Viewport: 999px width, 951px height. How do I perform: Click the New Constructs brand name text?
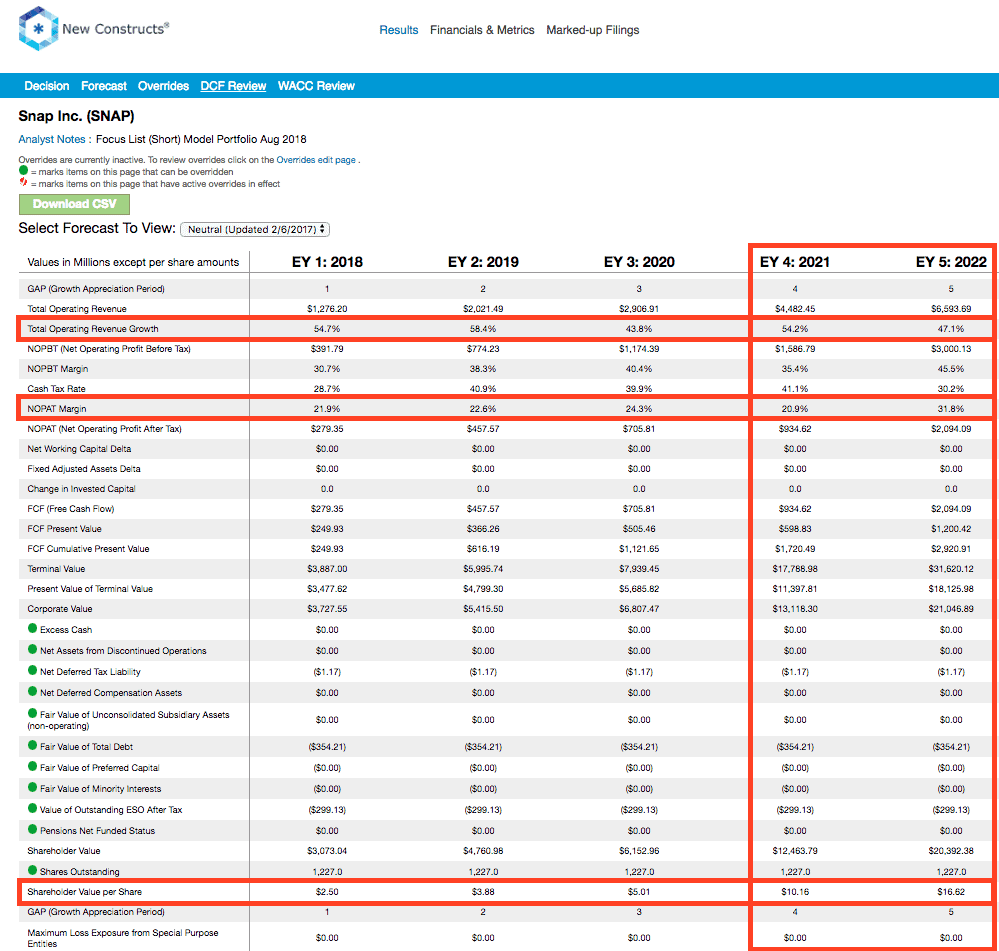click(x=115, y=29)
